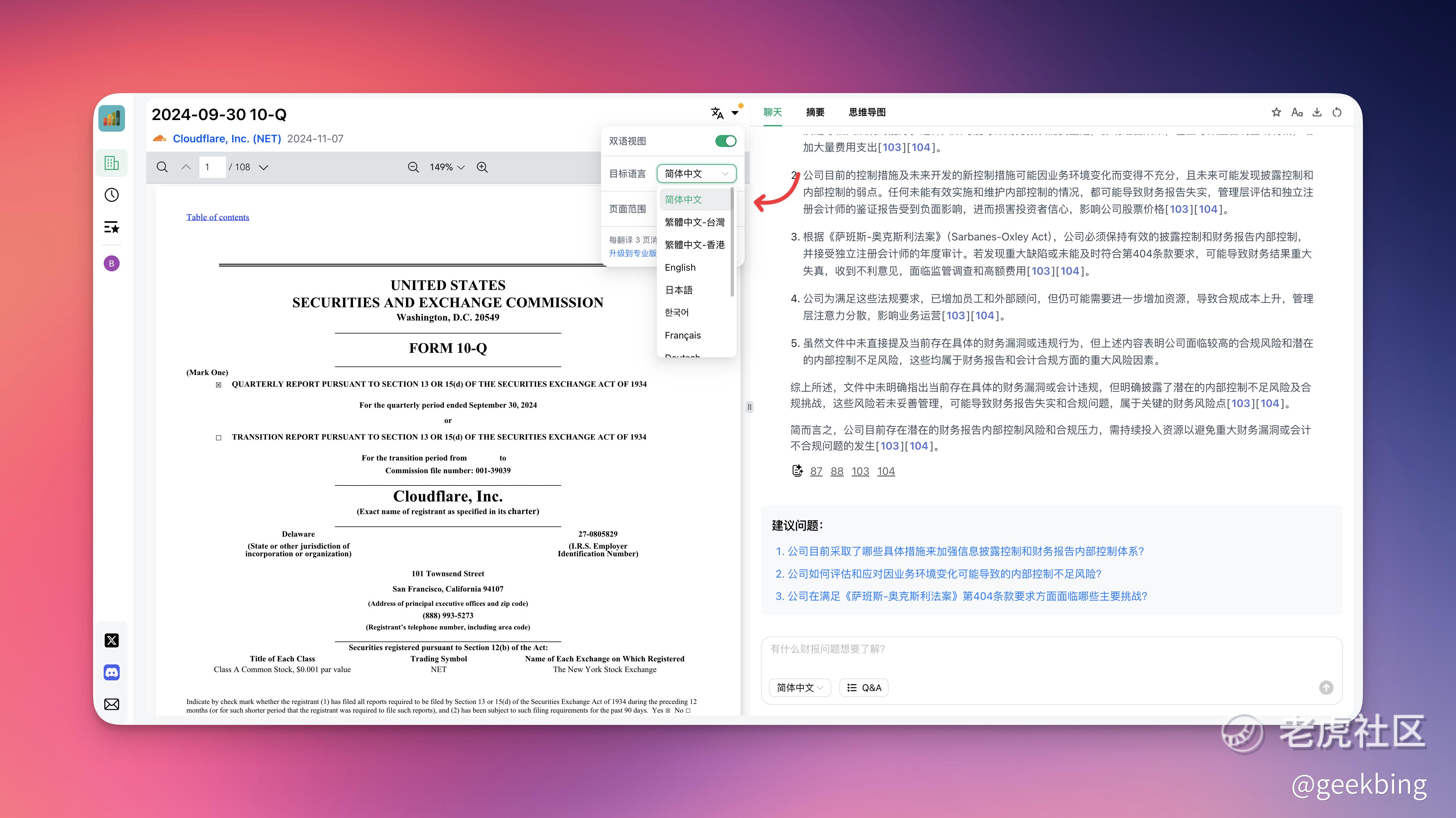Open the 目标语言 target language dropdown

696,174
